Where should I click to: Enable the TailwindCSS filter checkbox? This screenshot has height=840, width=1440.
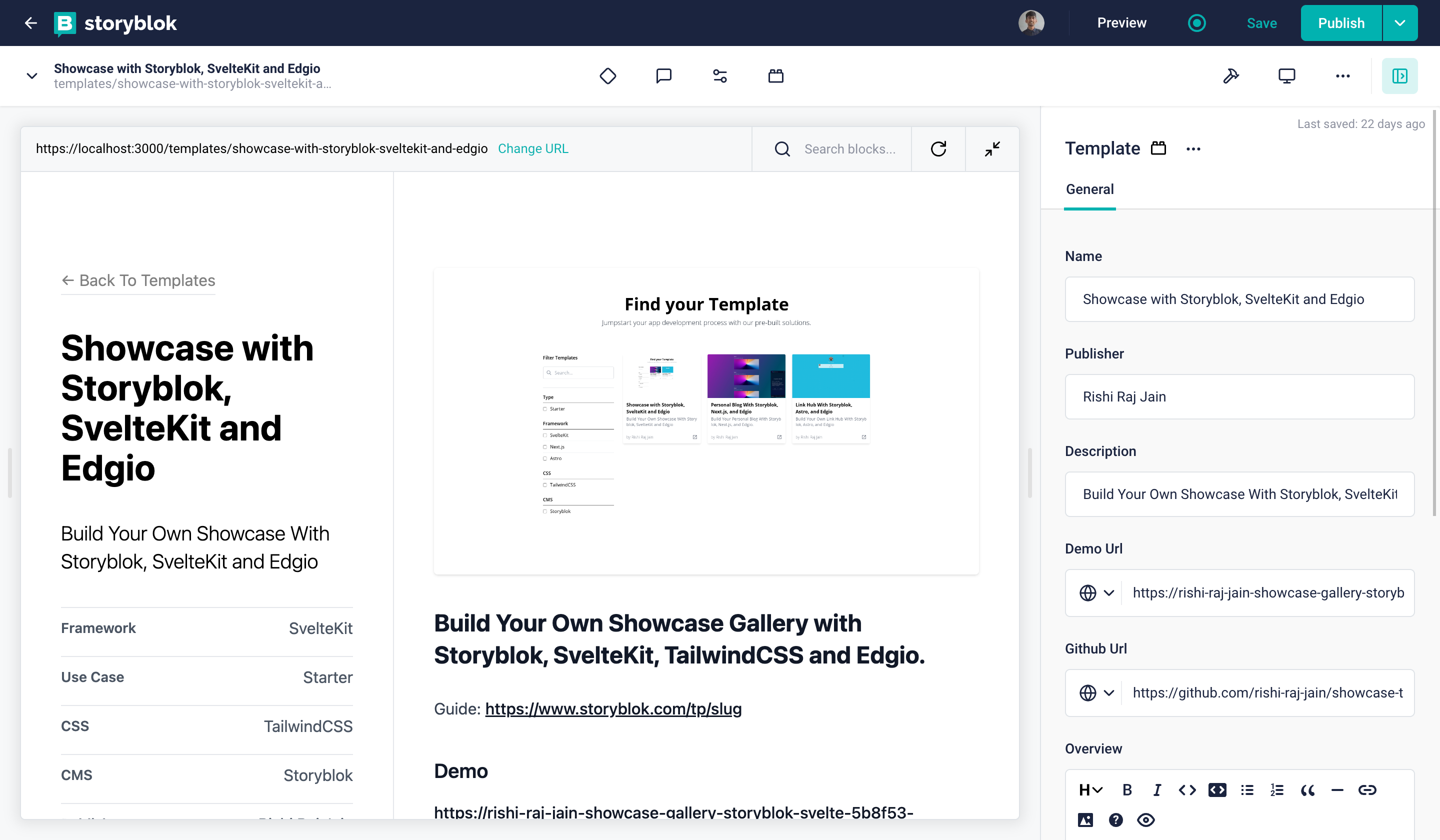[545, 484]
